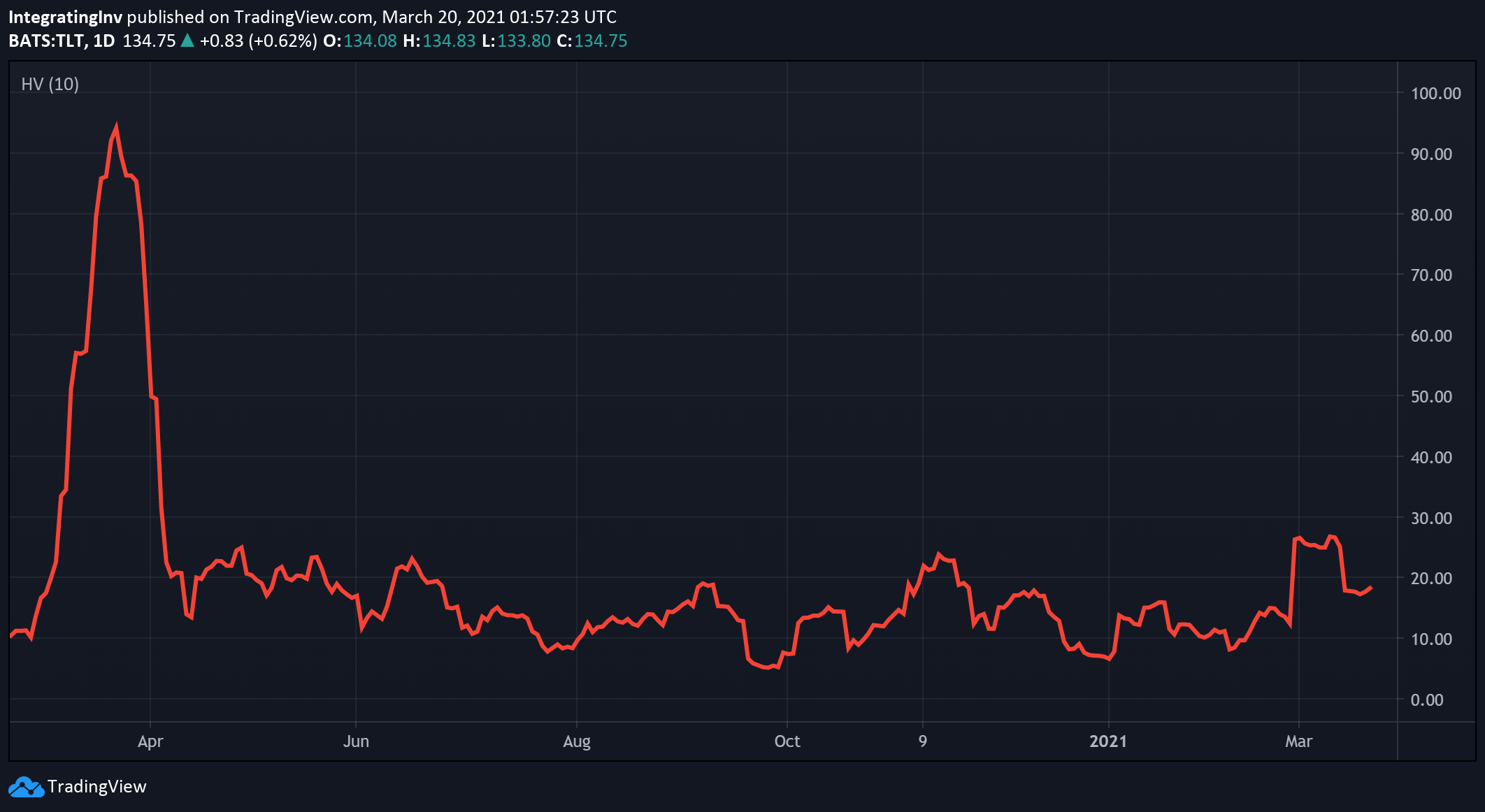The width and height of the screenshot is (1485, 812).
Task: Open the IntegratingInv author name
Action: pyautogui.click(x=65, y=17)
